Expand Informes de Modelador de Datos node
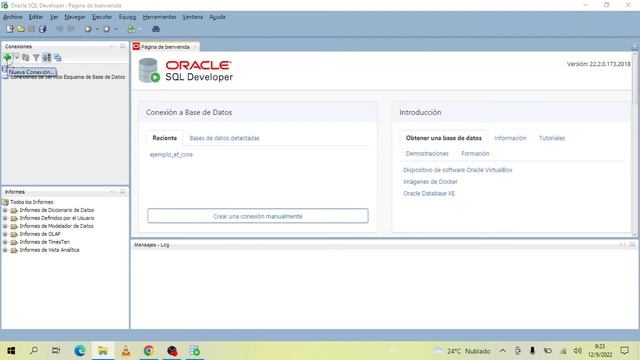The width and height of the screenshot is (640, 360). click(5, 226)
